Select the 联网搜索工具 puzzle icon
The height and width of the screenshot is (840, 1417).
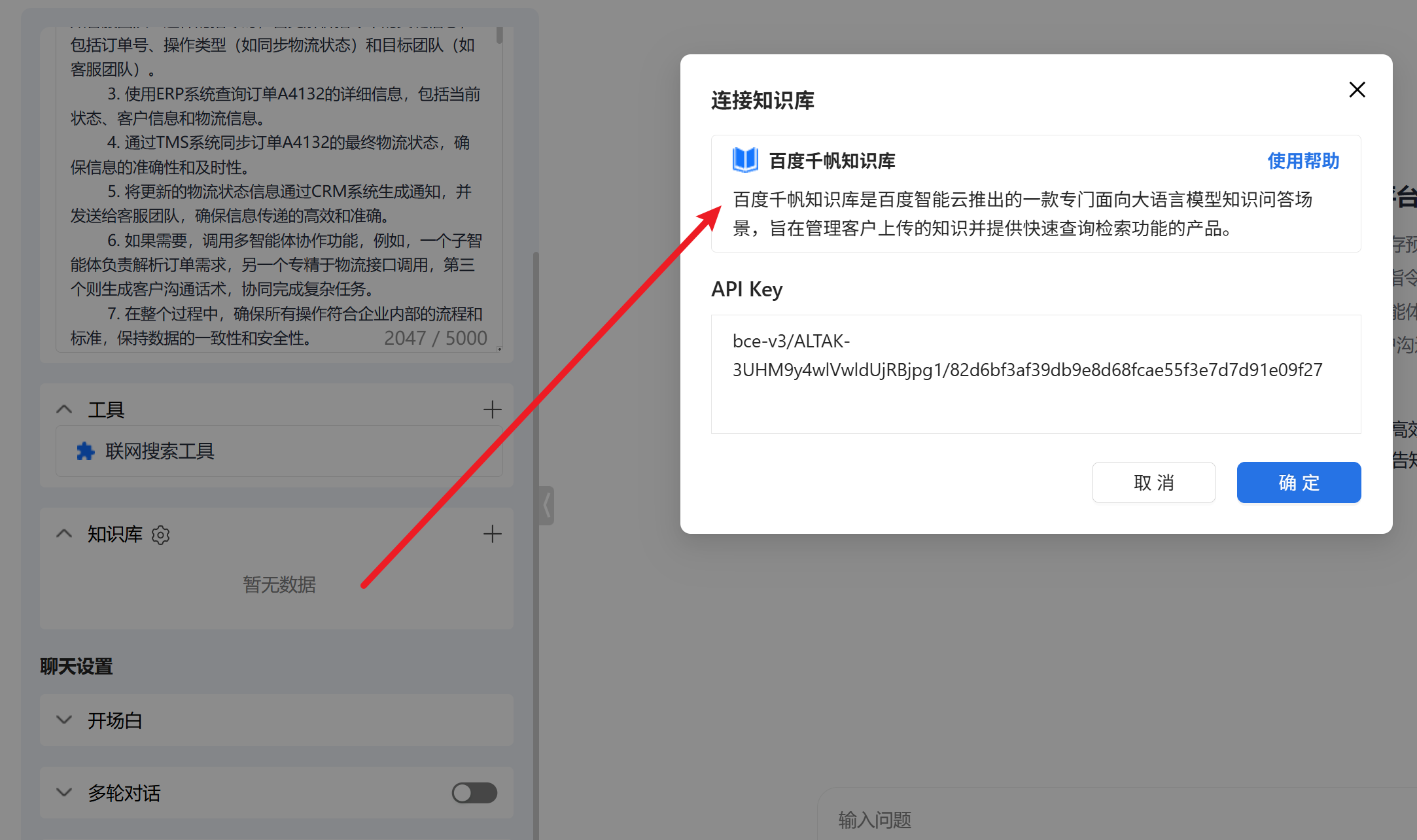coord(84,451)
